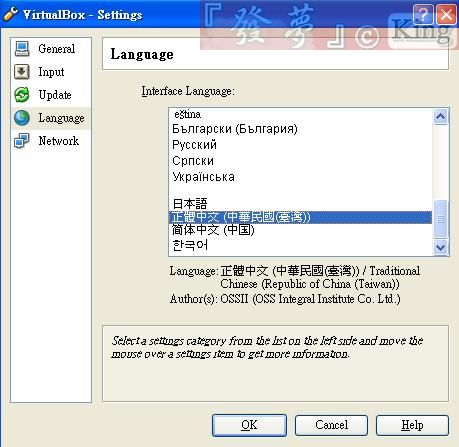Click the language list scrollbar thumb
This screenshot has height=447, width=459.
440,219
